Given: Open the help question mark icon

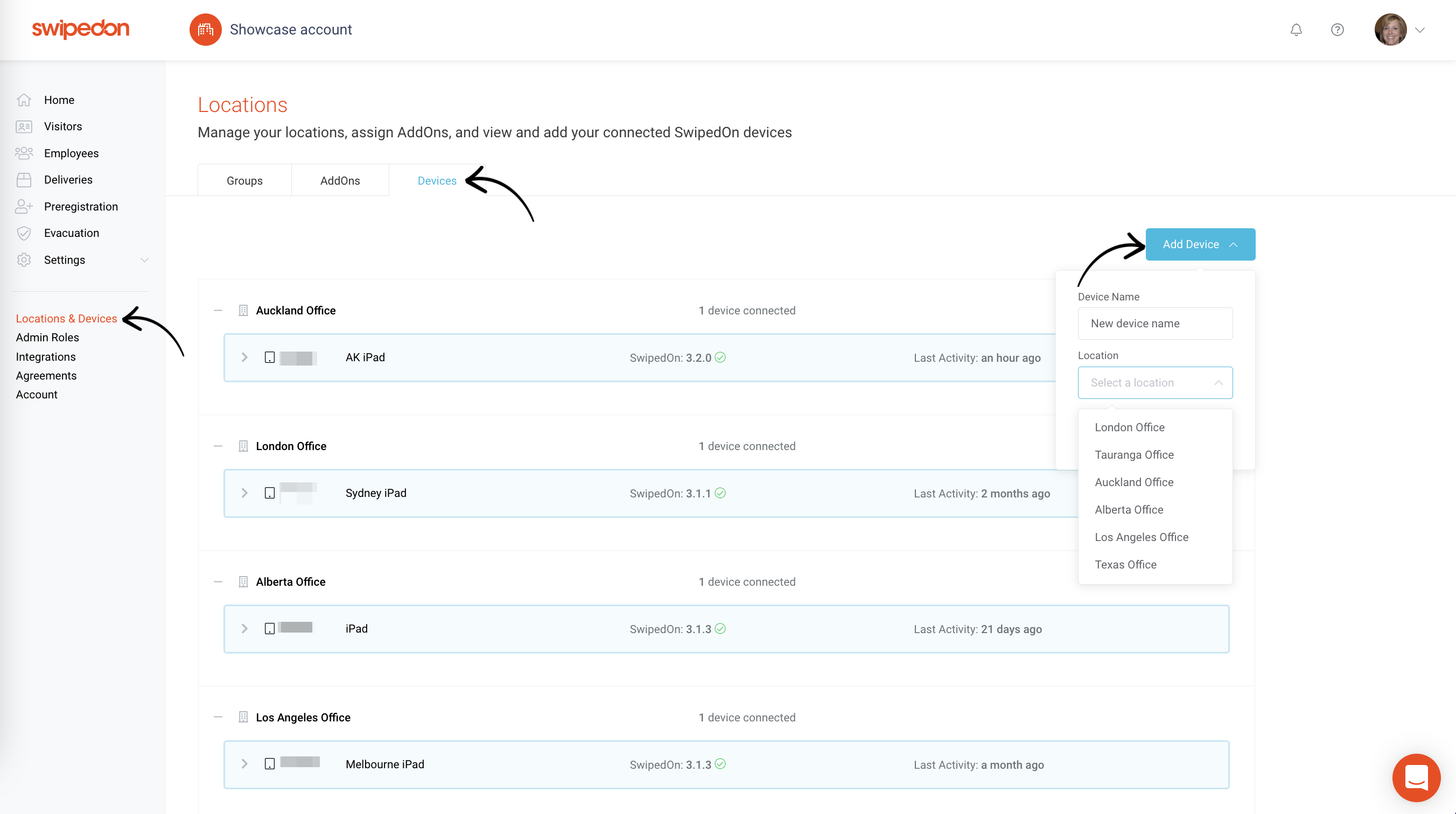Looking at the screenshot, I should pyautogui.click(x=1338, y=30).
